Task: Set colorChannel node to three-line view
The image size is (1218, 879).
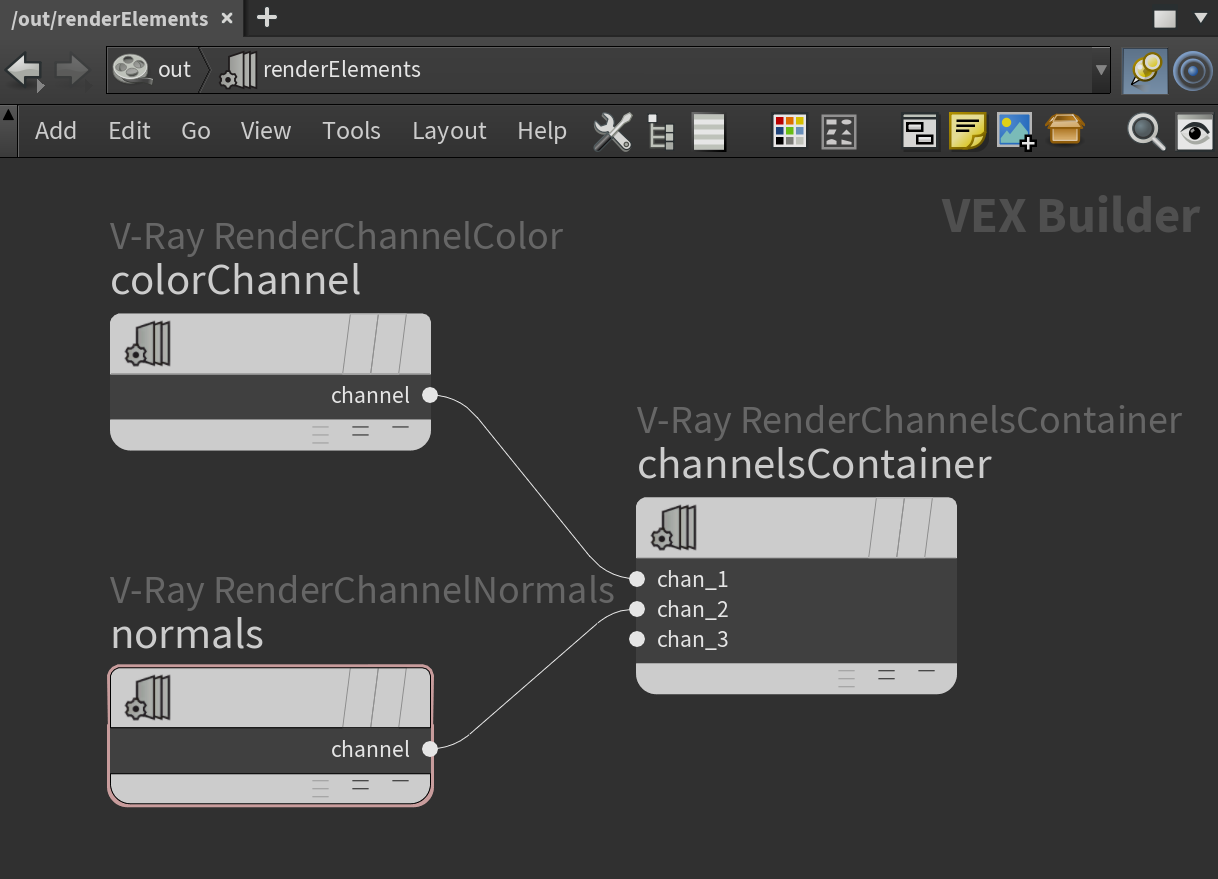Action: pyautogui.click(x=320, y=435)
